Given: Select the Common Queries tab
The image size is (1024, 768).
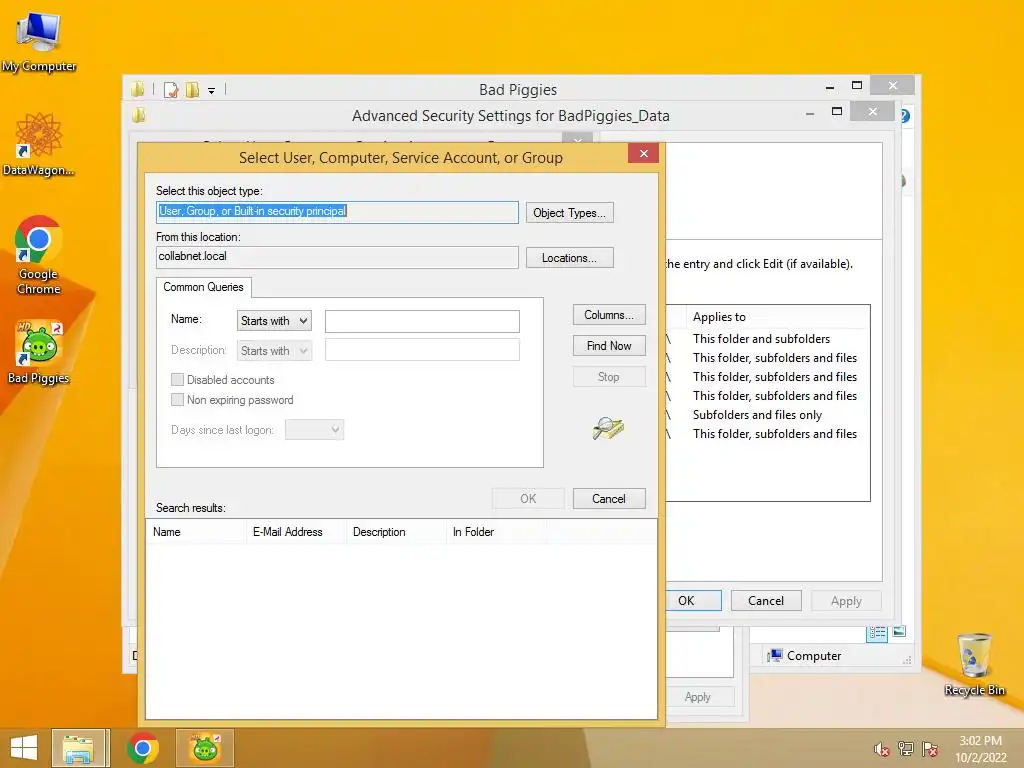Looking at the screenshot, I should (x=203, y=287).
